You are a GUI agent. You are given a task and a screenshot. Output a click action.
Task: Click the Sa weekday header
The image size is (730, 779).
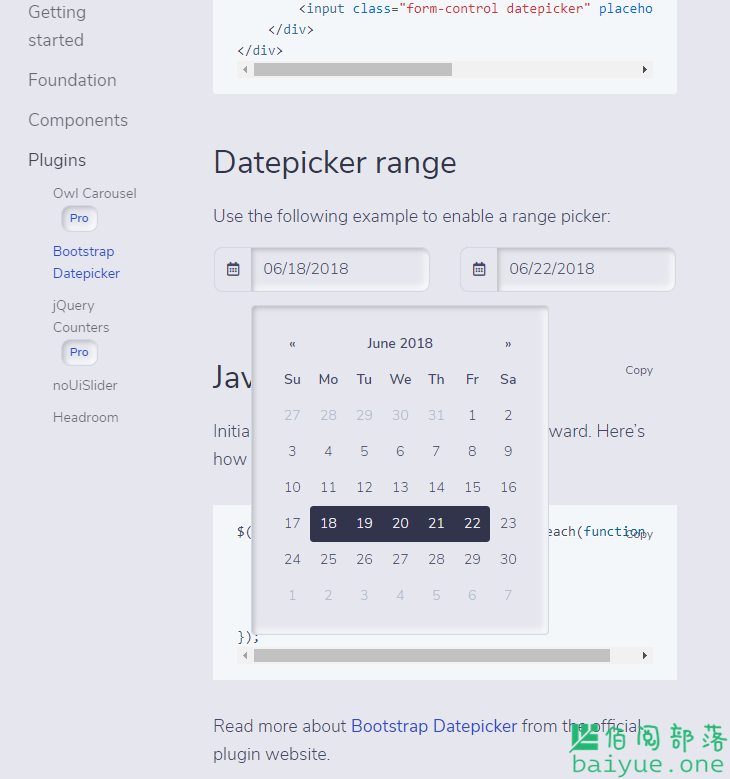[x=508, y=380]
